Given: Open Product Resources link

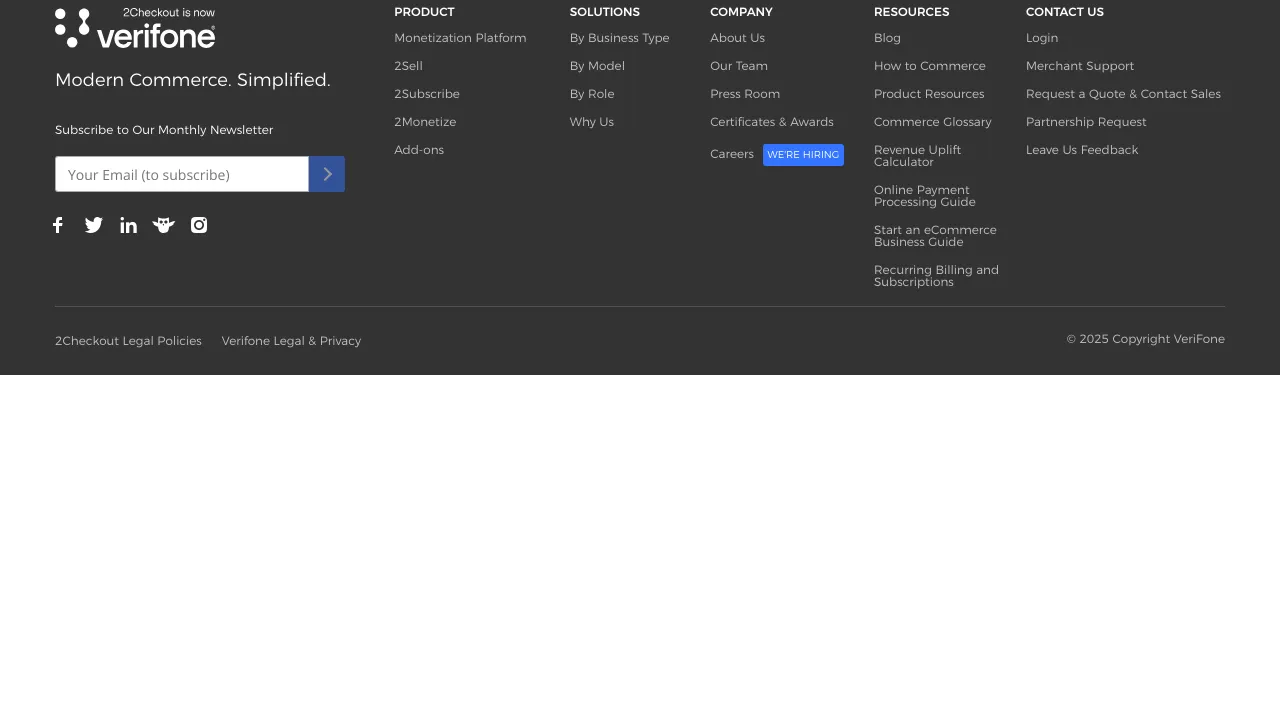Looking at the screenshot, I should (x=929, y=94).
